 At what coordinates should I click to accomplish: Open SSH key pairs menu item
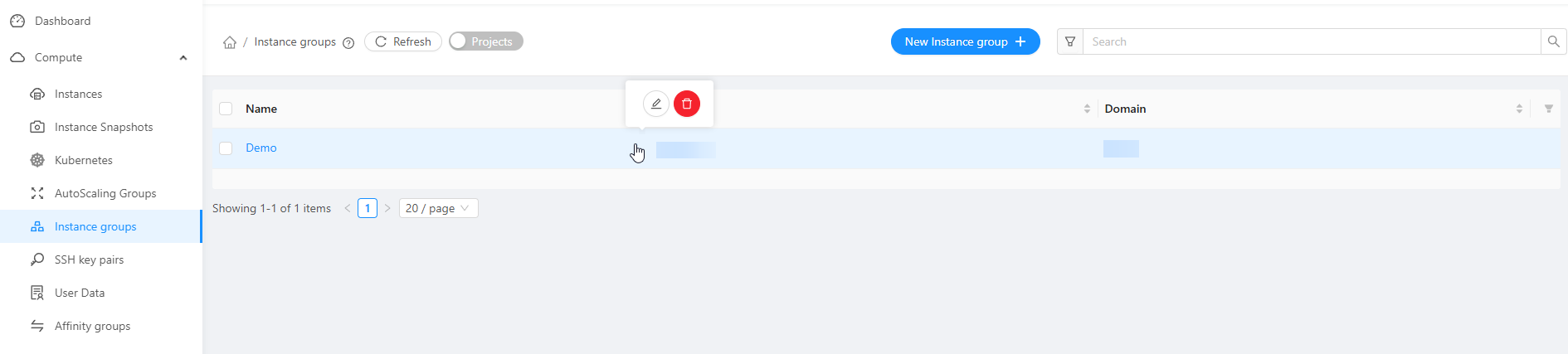pyautogui.click(x=89, y=259)
